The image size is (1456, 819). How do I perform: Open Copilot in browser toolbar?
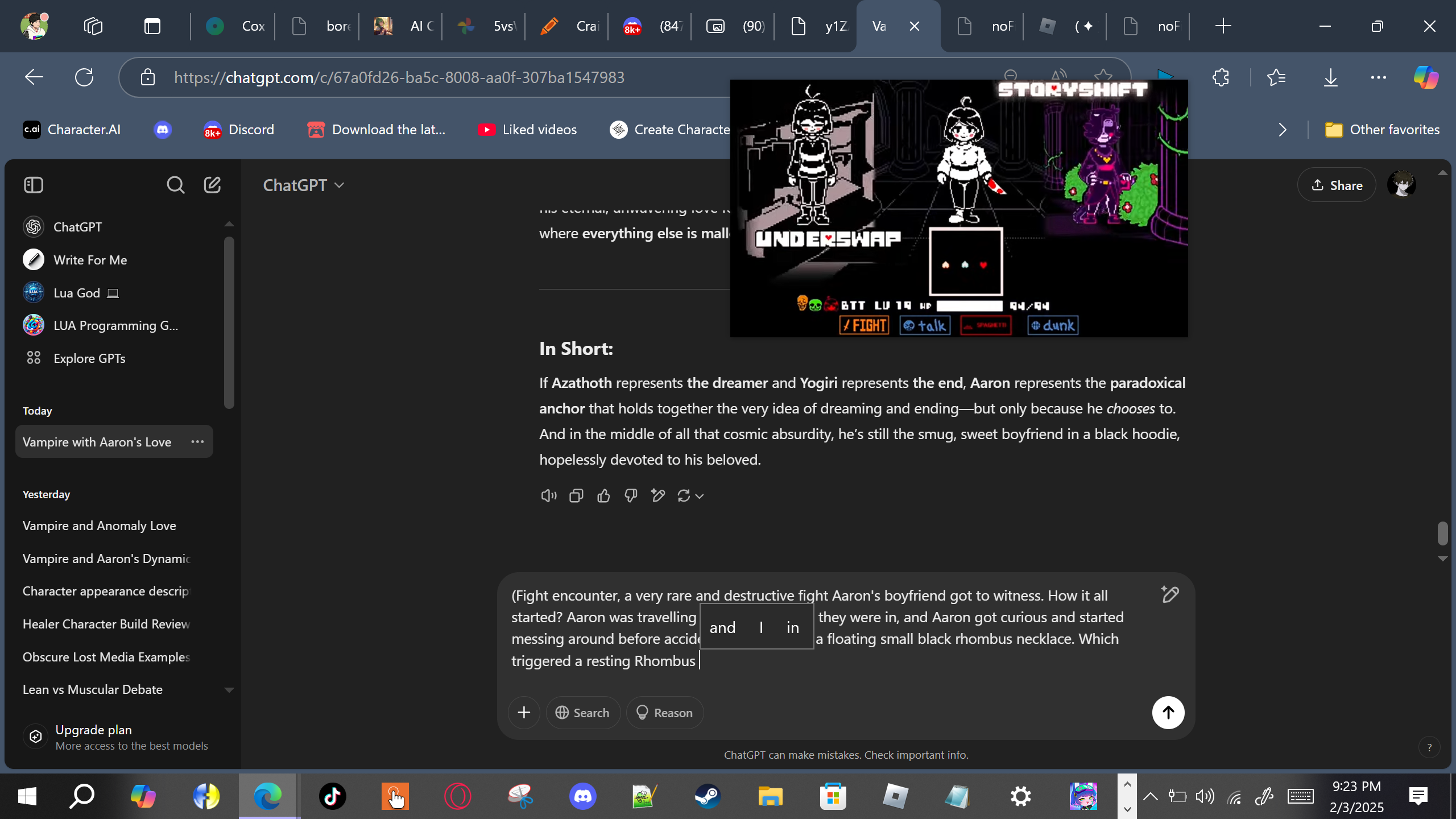coord(1426,77)
